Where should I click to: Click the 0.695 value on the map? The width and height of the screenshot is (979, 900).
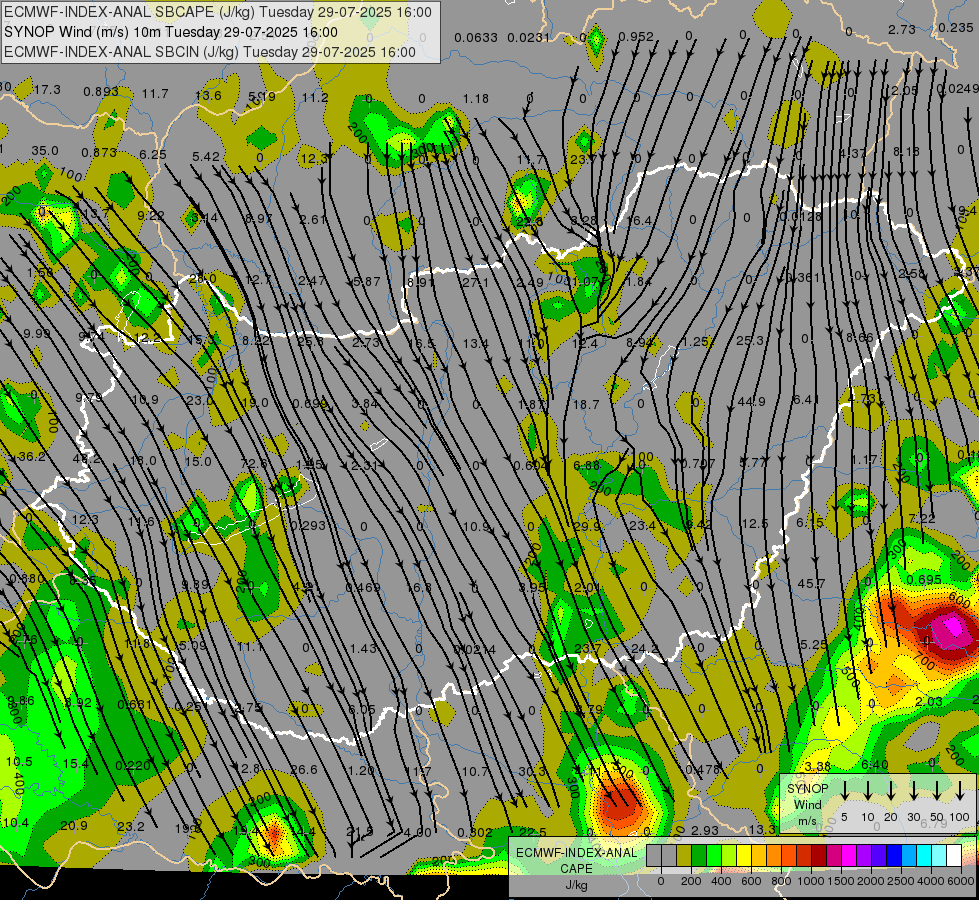pyautogui.click(x=923, y=580)
